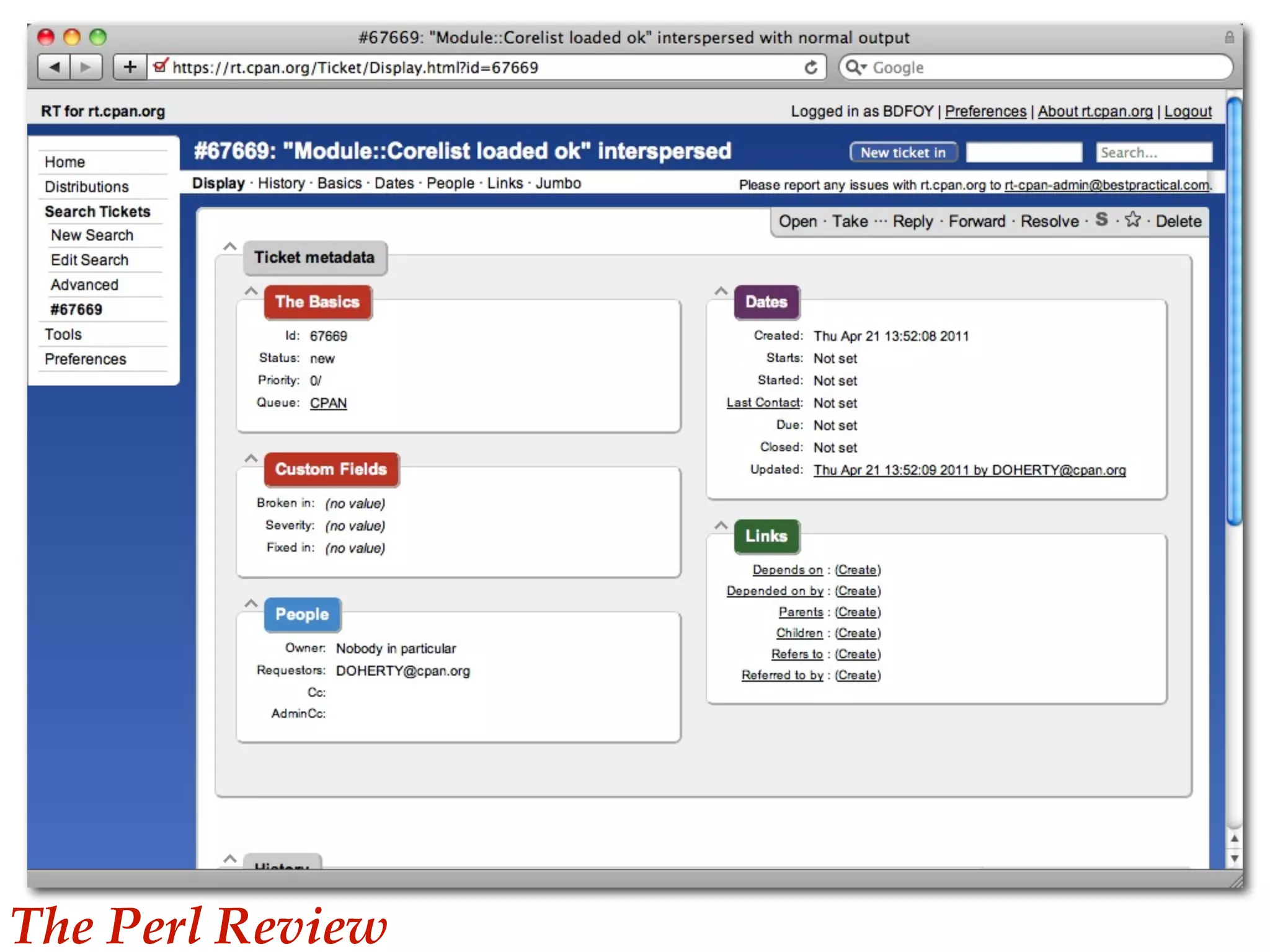Resolve the ticket via Resolve link
Image resolution: width=1270 pixels, height=952 pixels.
pos(1050,221)
